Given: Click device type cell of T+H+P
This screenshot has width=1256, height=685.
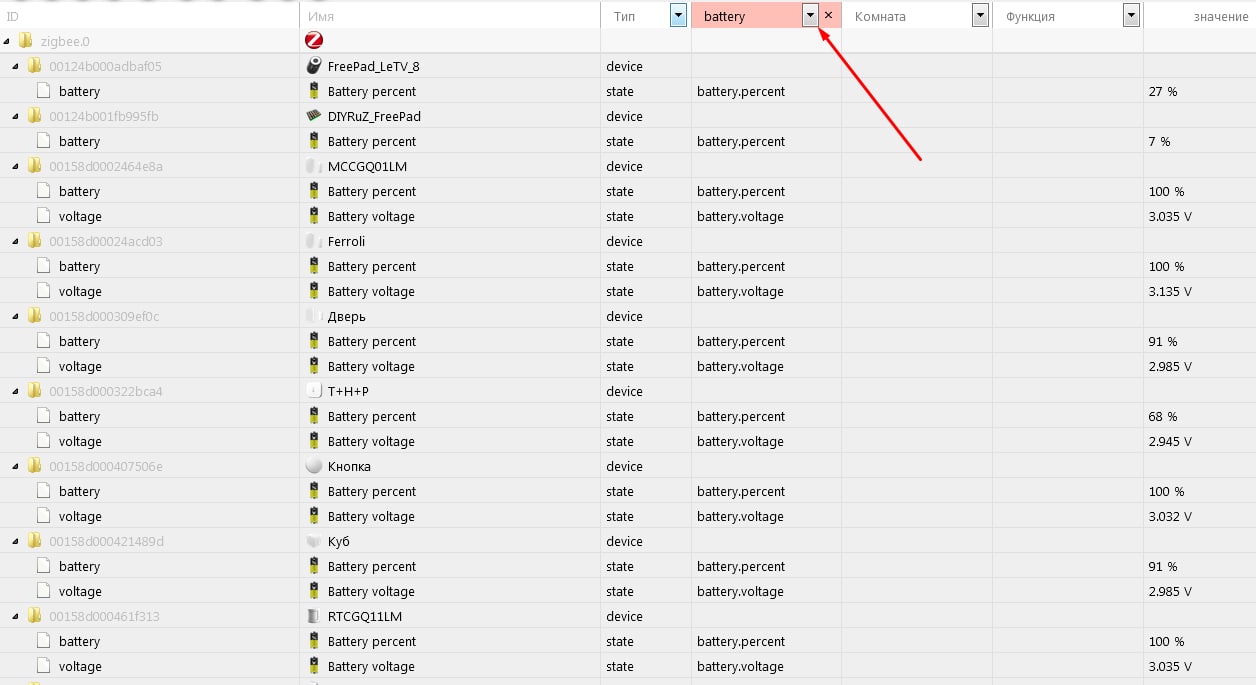Looking at the screenshot, I should tap(624, 391).
